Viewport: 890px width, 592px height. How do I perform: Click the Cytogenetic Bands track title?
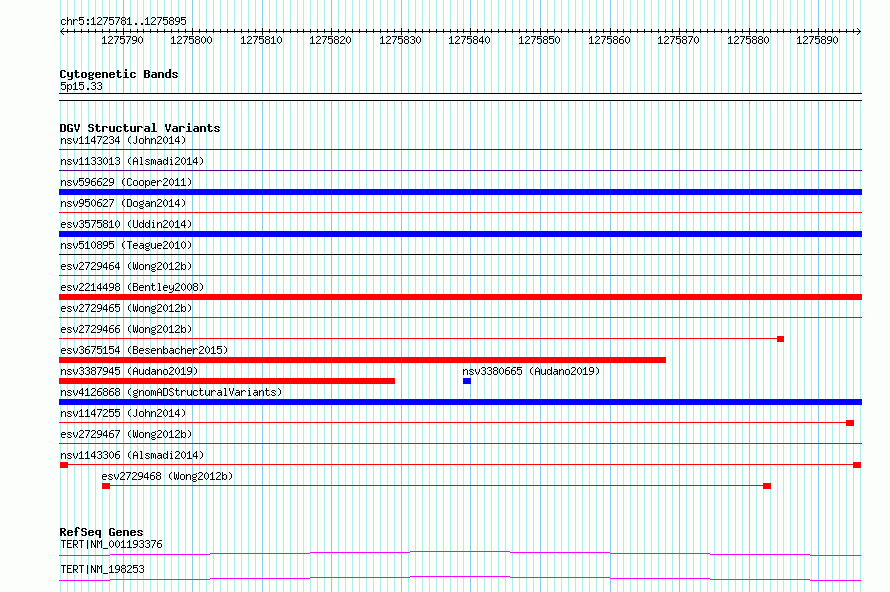[119, 74]
